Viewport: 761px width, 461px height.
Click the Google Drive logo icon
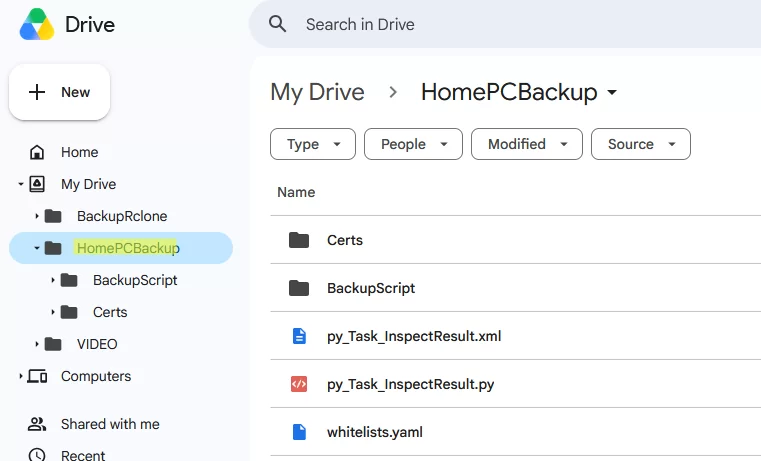tap(37, 24)
